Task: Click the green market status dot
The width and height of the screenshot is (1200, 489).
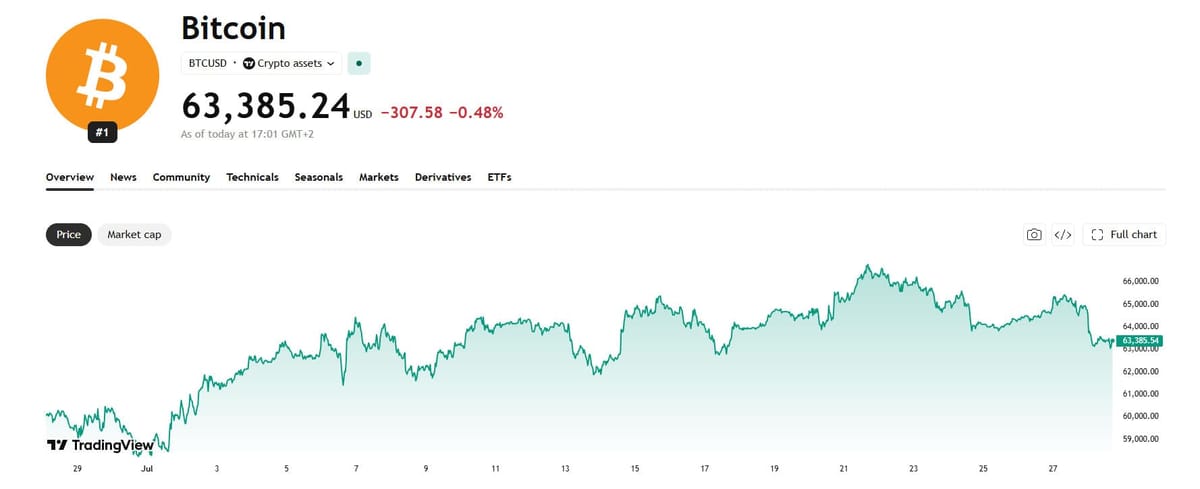Action: 361,63
